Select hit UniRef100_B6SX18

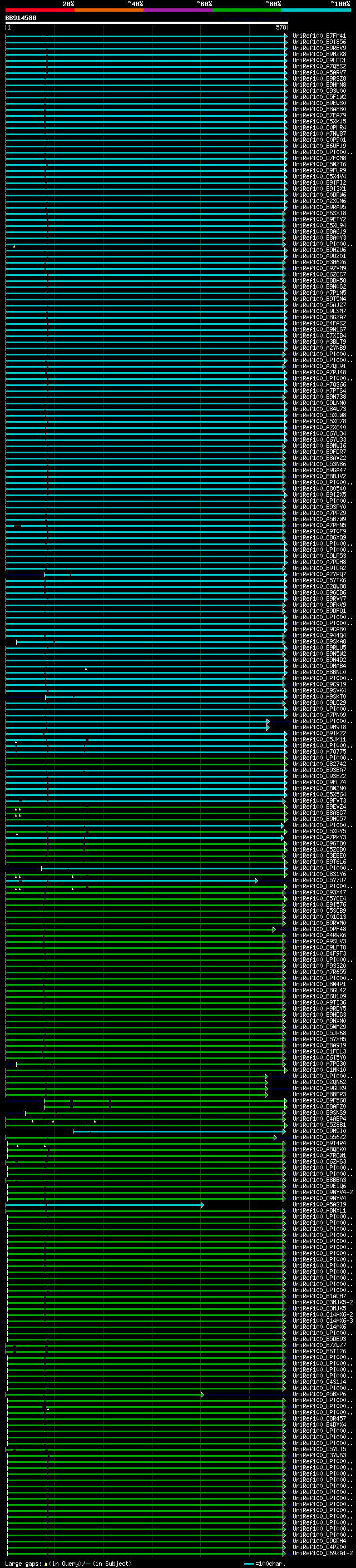319,213
